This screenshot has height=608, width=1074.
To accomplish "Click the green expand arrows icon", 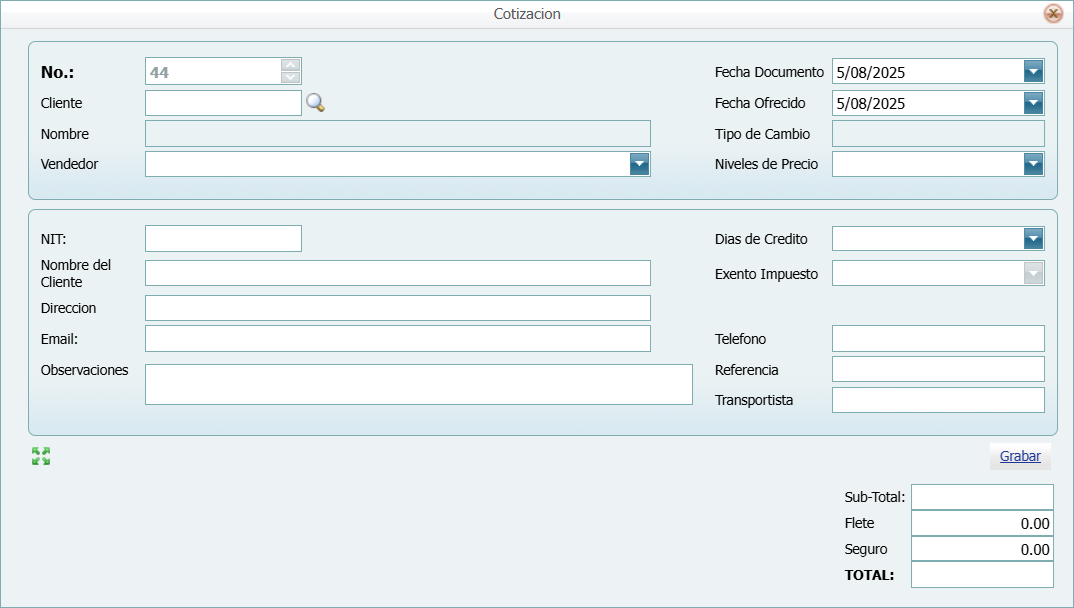I will coord(41,457).
